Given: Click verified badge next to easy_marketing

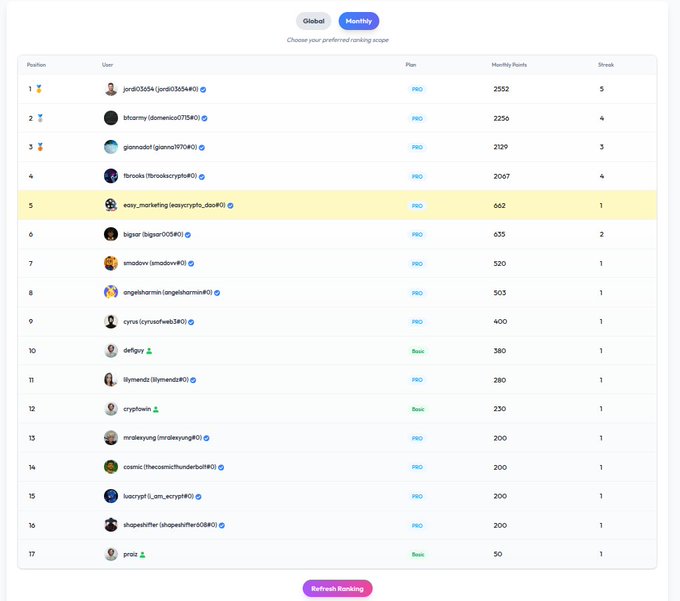Looking at the screenshot, I should 230,206.
